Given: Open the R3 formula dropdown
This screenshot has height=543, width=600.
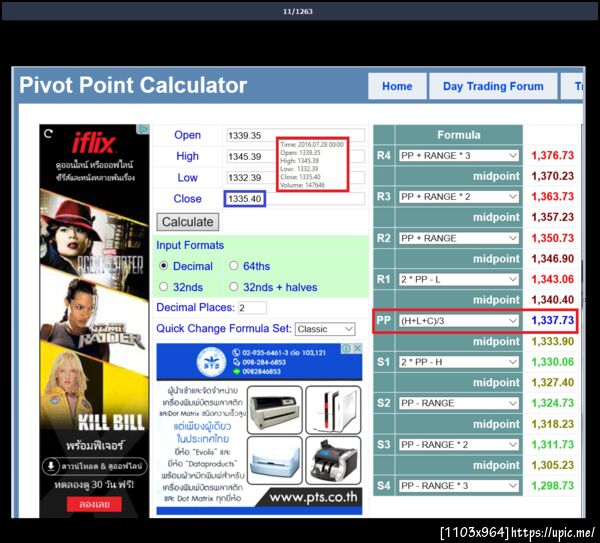Looking at the screenshot, I should (458, 197).
